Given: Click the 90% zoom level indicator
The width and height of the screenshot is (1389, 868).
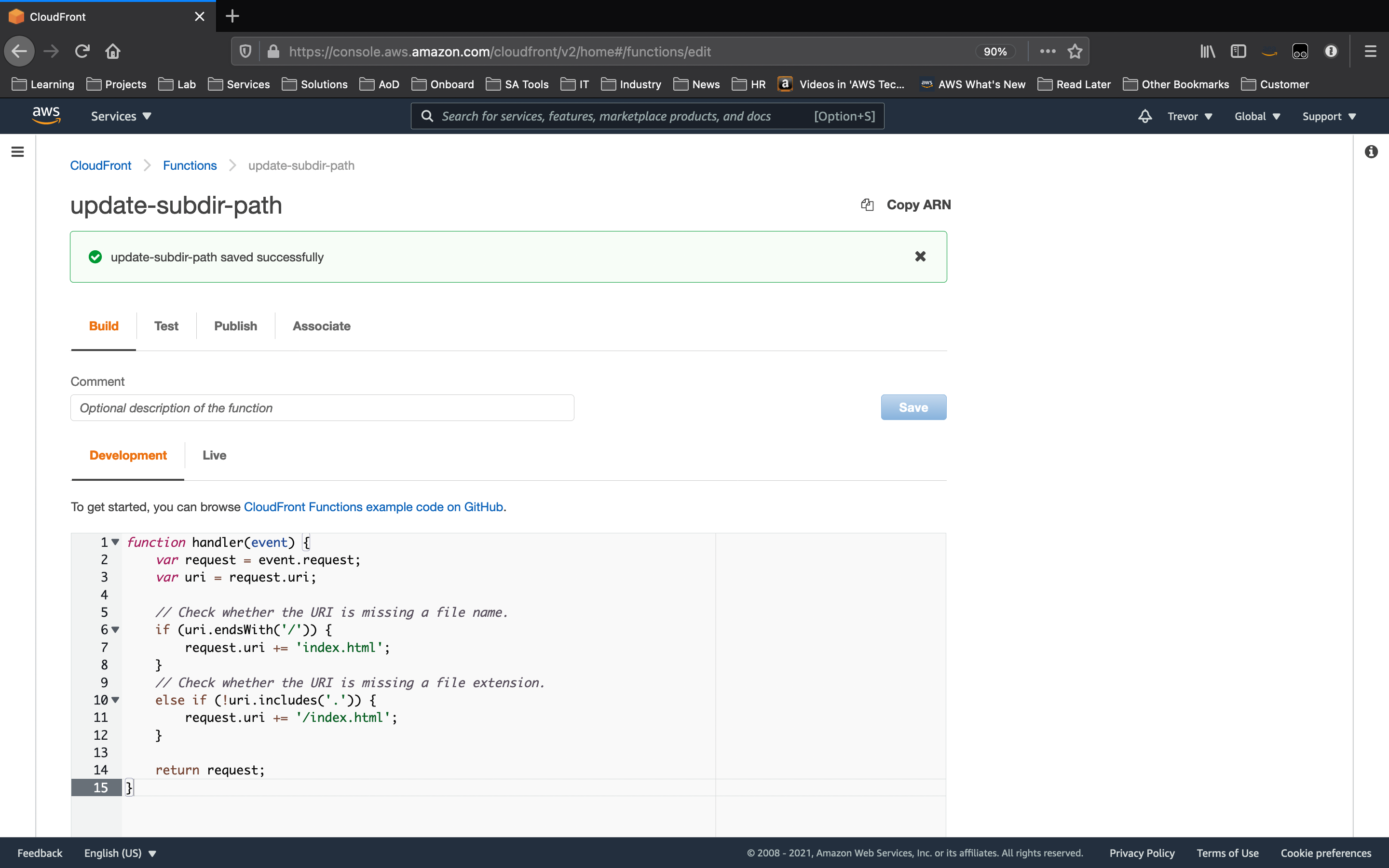Looking at the screenshot, I should pyautogui.click(x=994, y=52).
